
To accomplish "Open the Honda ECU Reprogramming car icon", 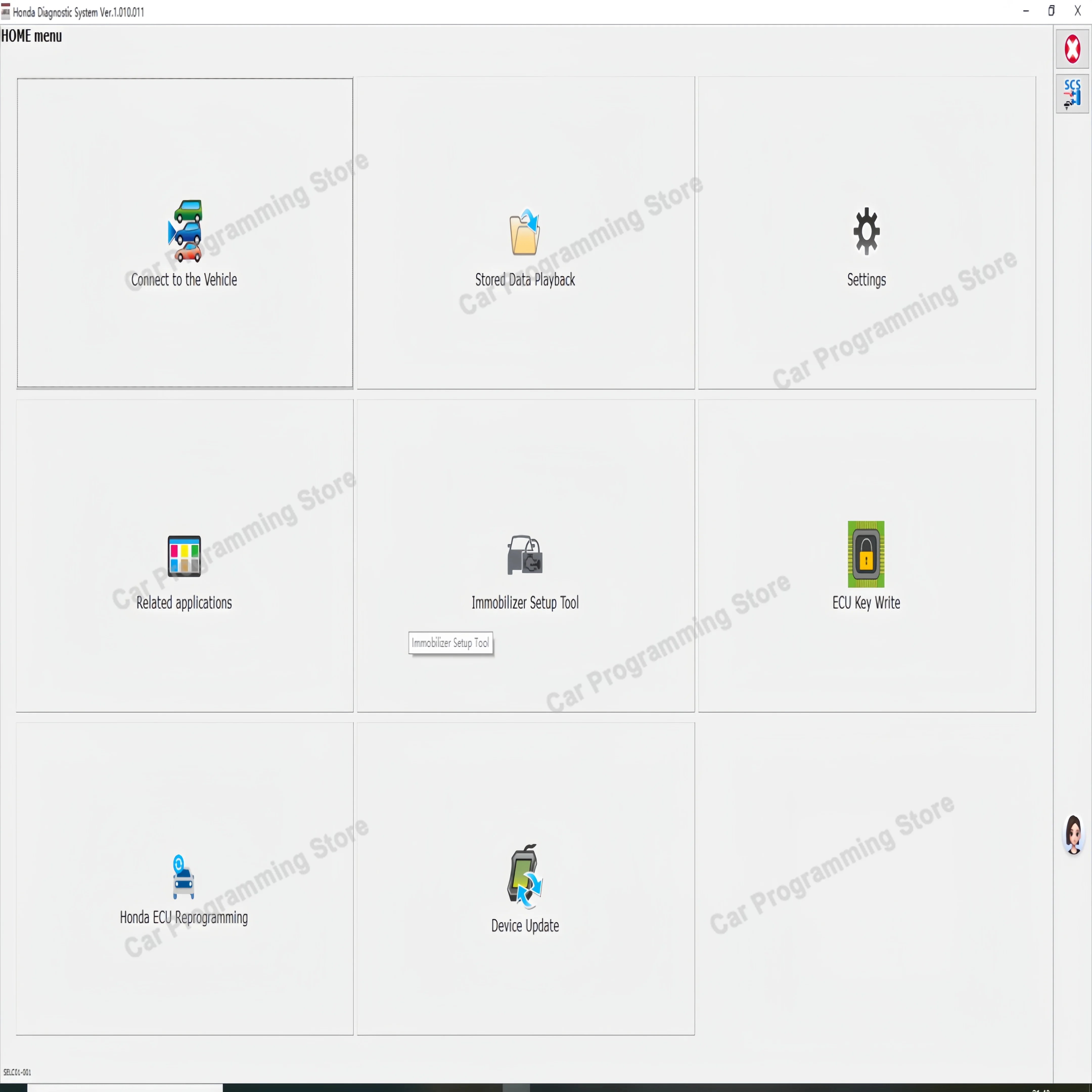I will point(184,877).
